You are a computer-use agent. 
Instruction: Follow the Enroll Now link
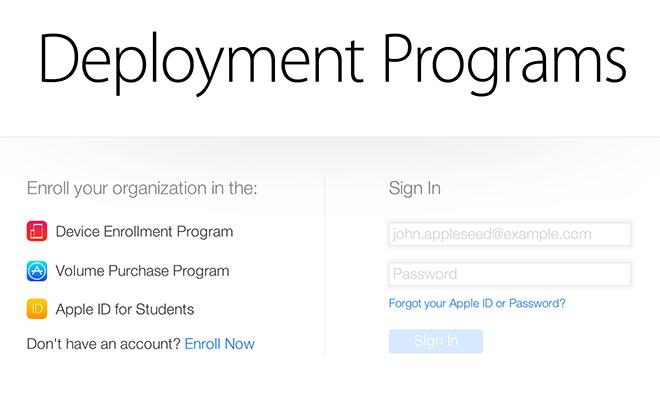pyautogui.click(x=220, y=344)
